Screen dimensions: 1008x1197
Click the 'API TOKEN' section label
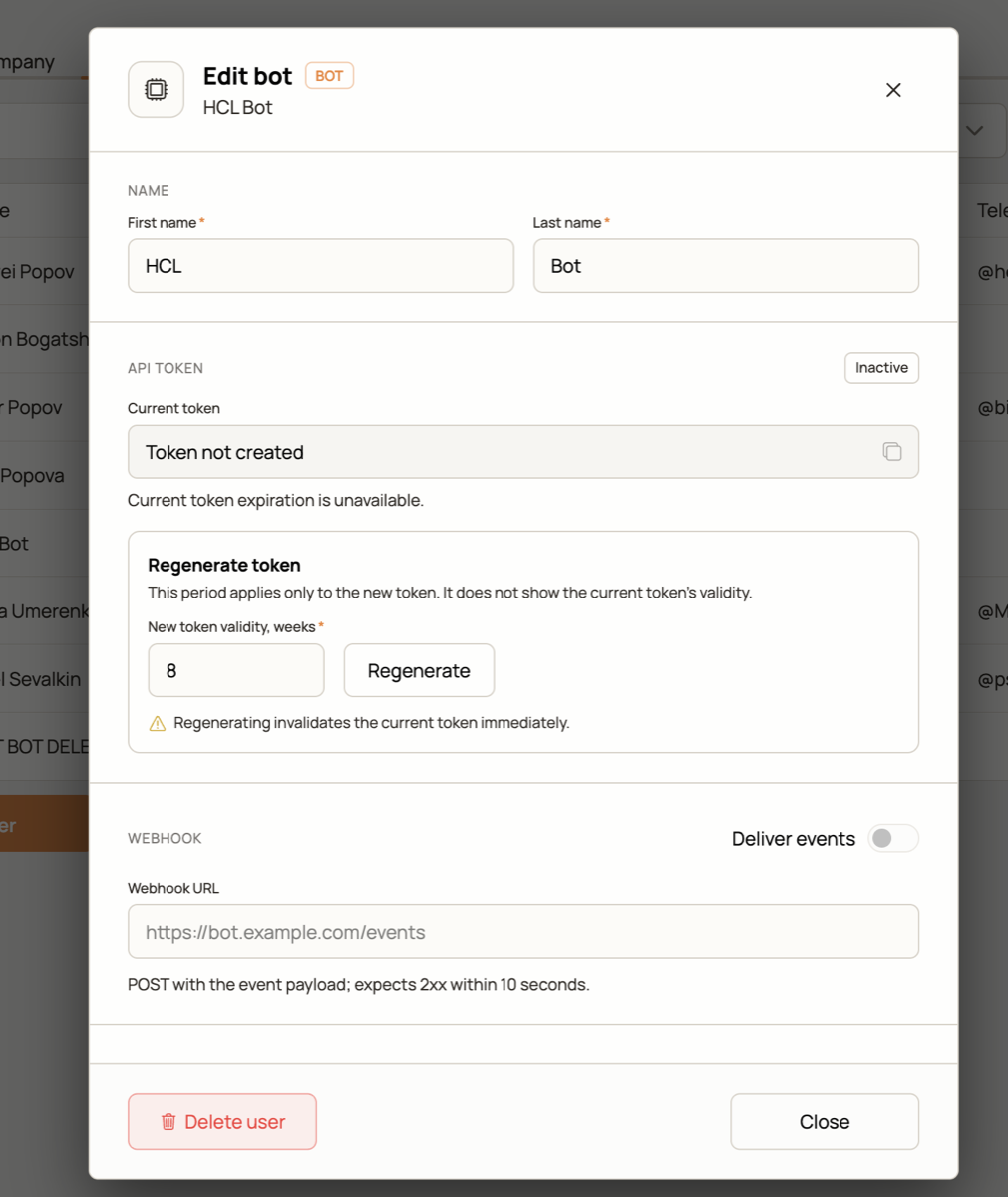(166, 368)
